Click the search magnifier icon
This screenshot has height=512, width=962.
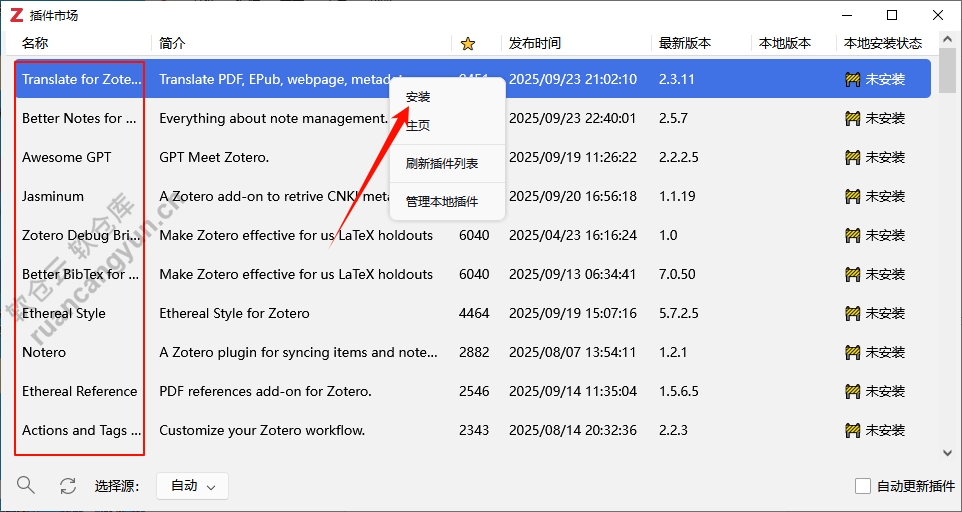click(x=26, y=485)
